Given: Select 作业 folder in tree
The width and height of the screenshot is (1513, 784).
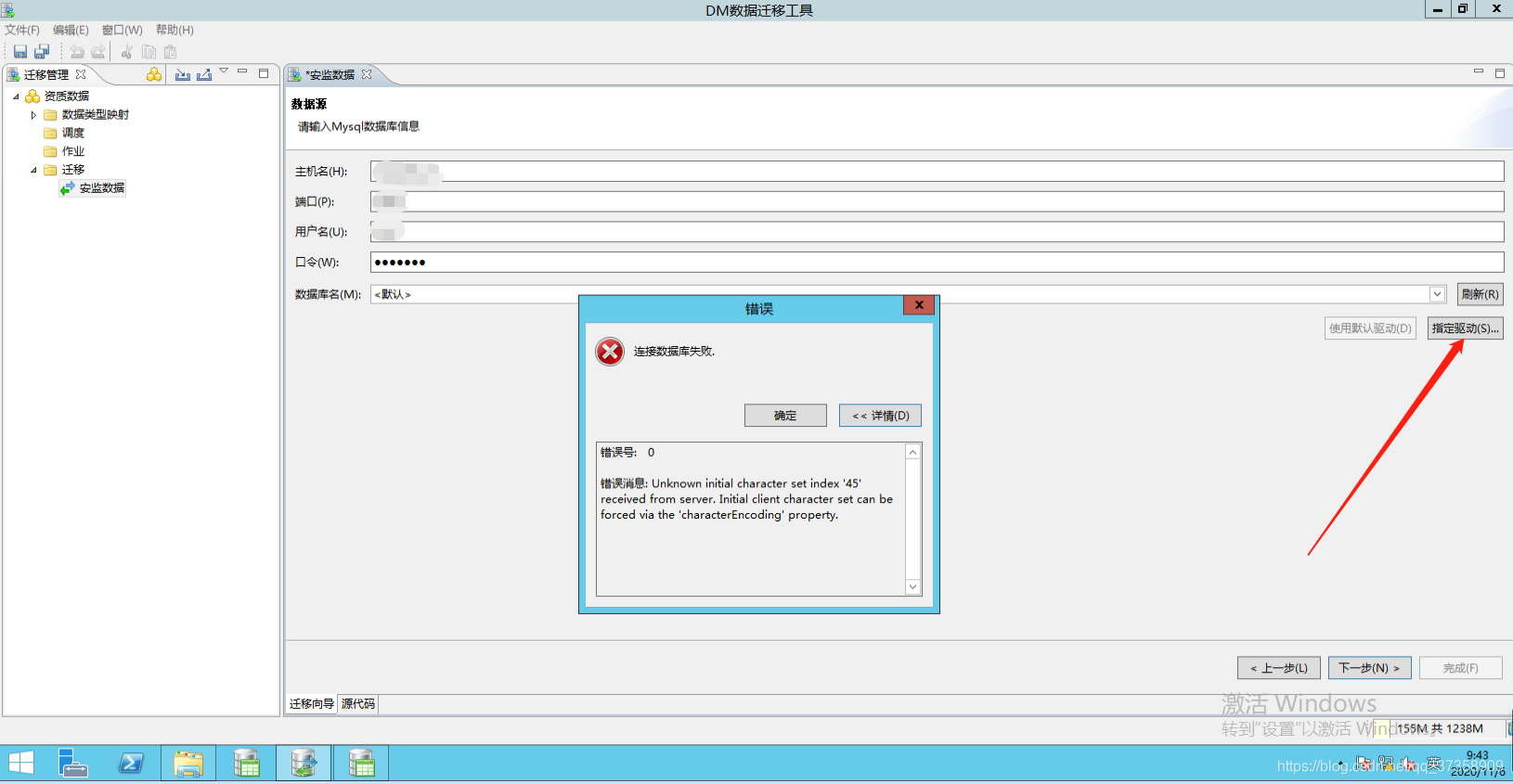Looking at the screenshot, I should click(72, 151).
